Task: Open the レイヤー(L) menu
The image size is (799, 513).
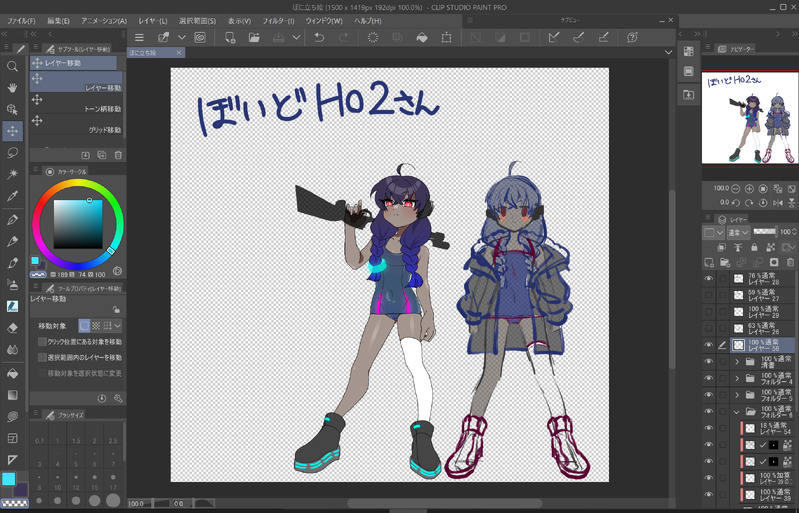Action: [154, 20]
